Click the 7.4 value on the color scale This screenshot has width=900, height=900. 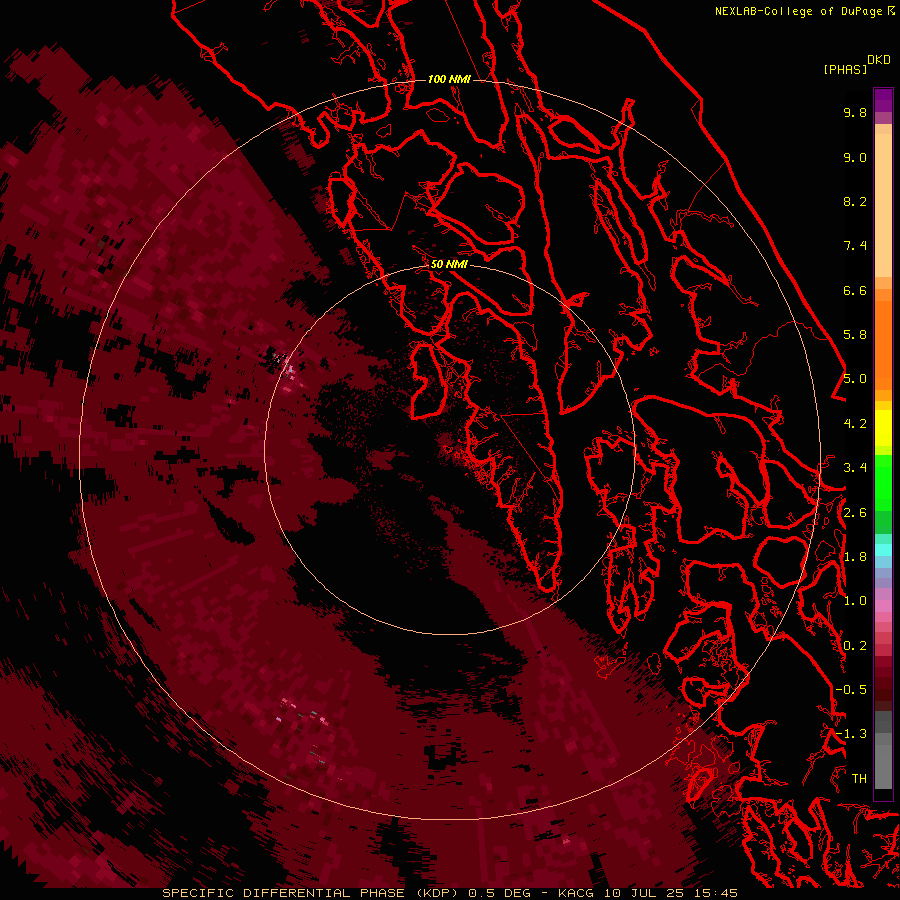click(x=855, y=246)
